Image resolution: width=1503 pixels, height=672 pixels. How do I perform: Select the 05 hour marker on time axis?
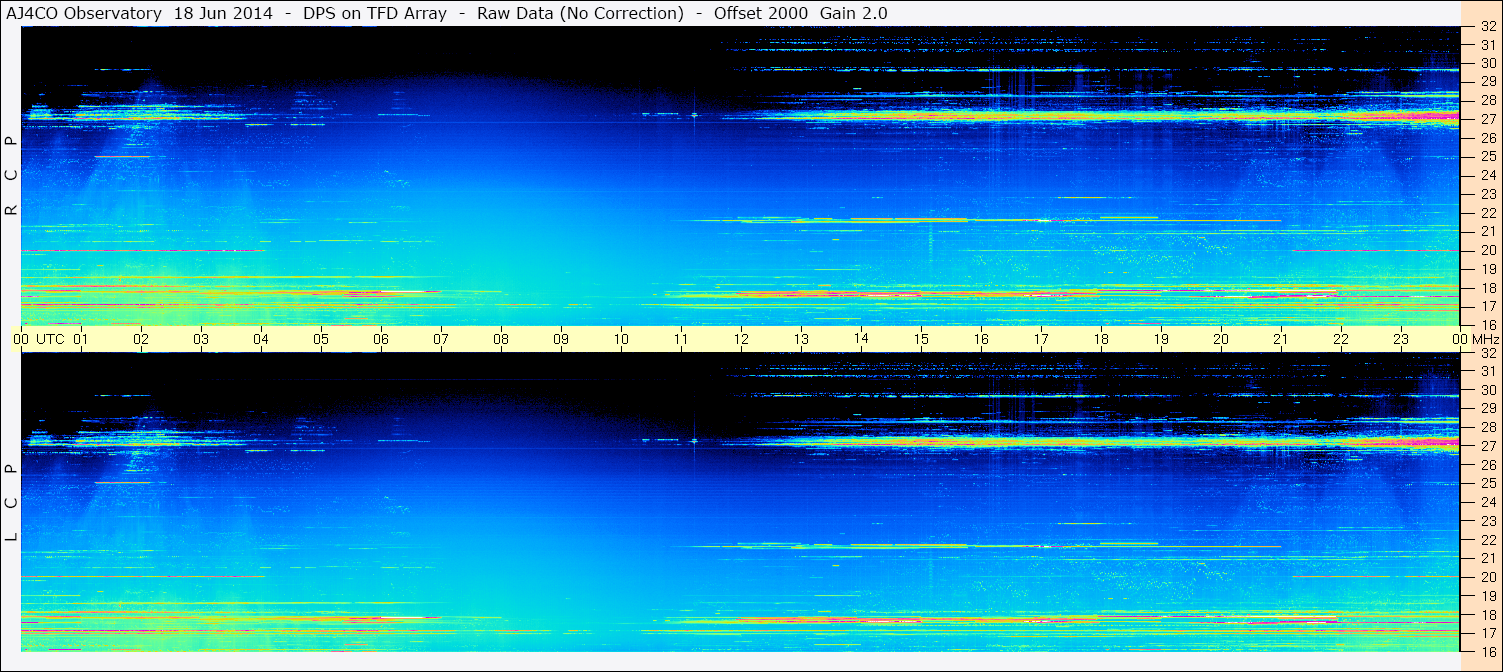coord(321,339)
